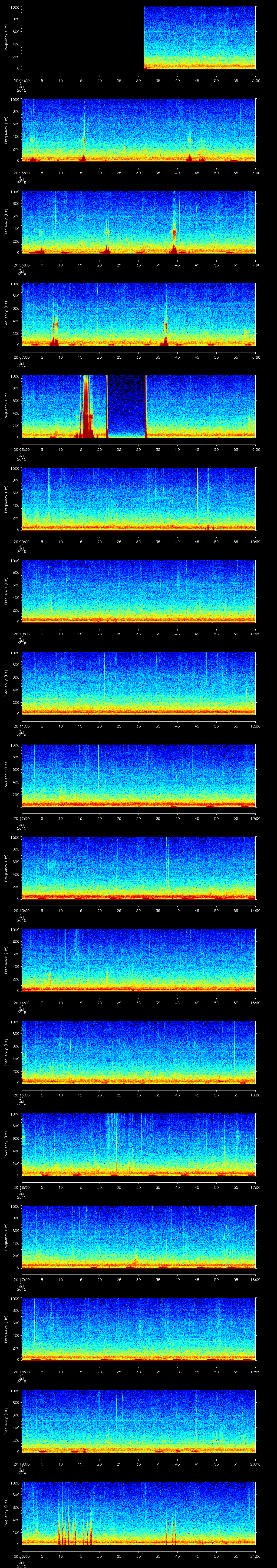
Task: Click the 30 tick label under 20:04 spectrogram
Action: 139,80
